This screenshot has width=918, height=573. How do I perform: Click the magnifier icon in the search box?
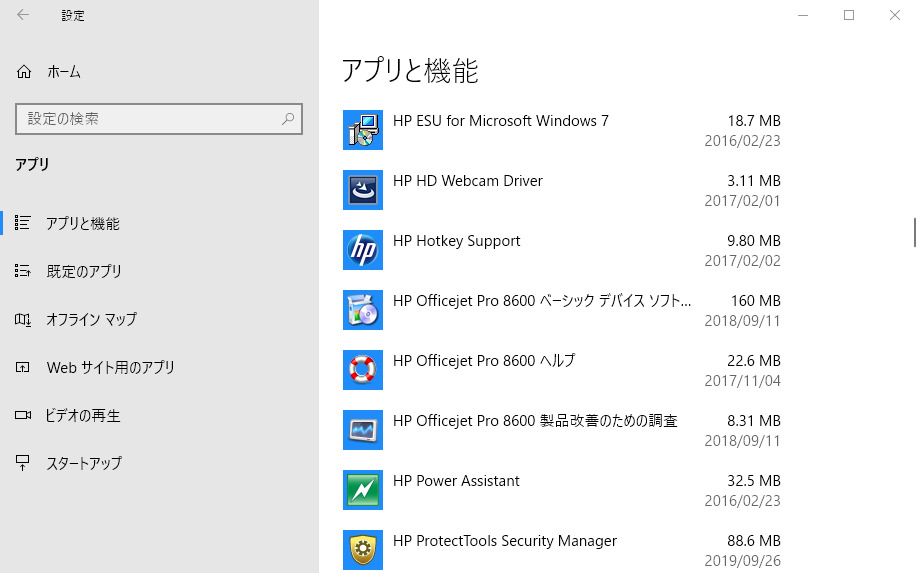click(x=288, y=118)
